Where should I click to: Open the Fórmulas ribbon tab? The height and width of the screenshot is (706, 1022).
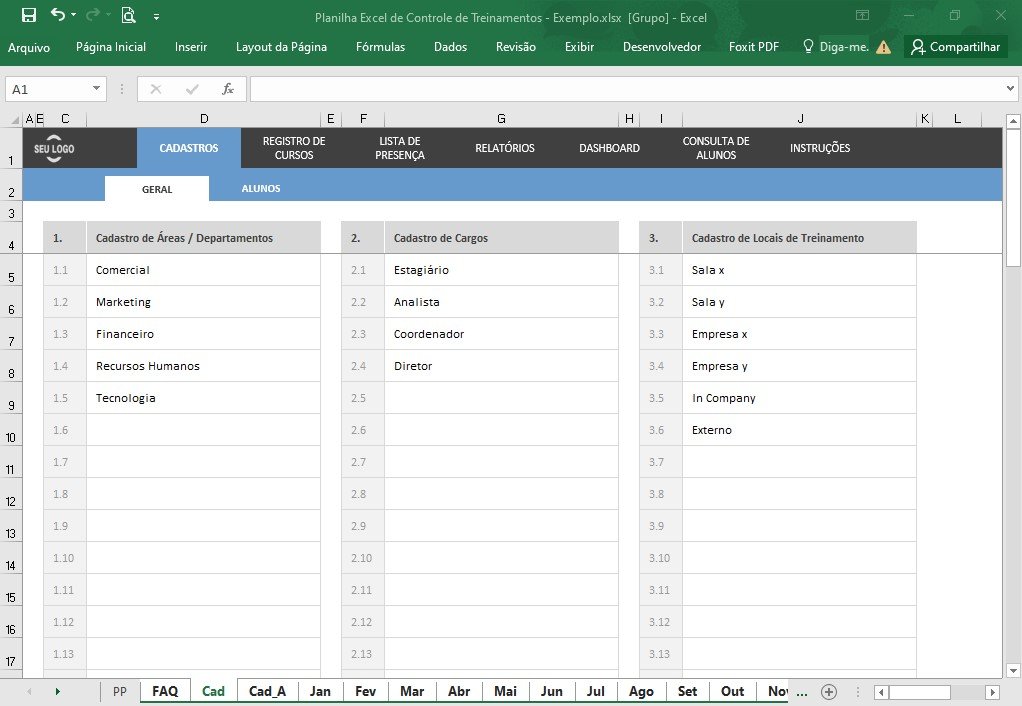pos(381,47)
